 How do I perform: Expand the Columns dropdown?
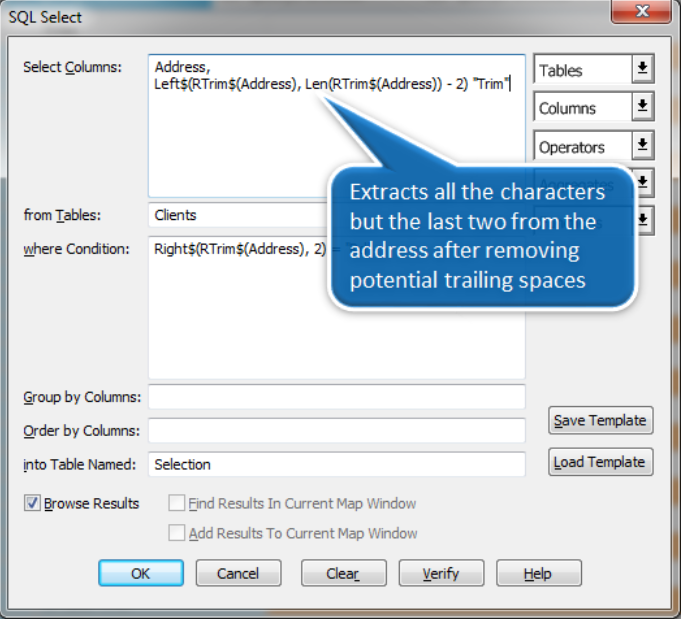tap(643, 108)
